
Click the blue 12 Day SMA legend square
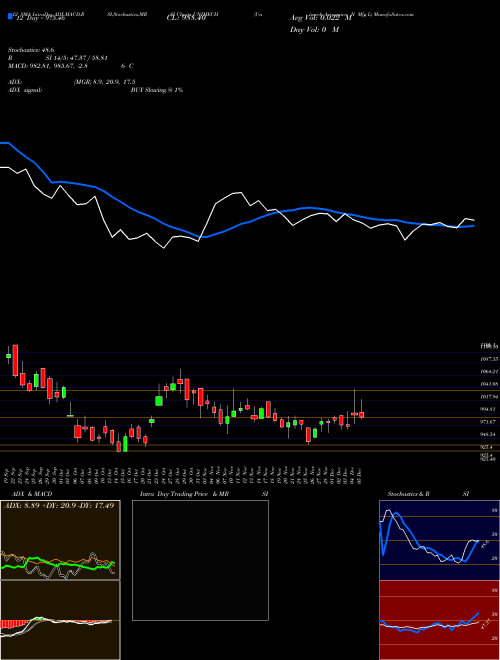(x=10, y=16)
